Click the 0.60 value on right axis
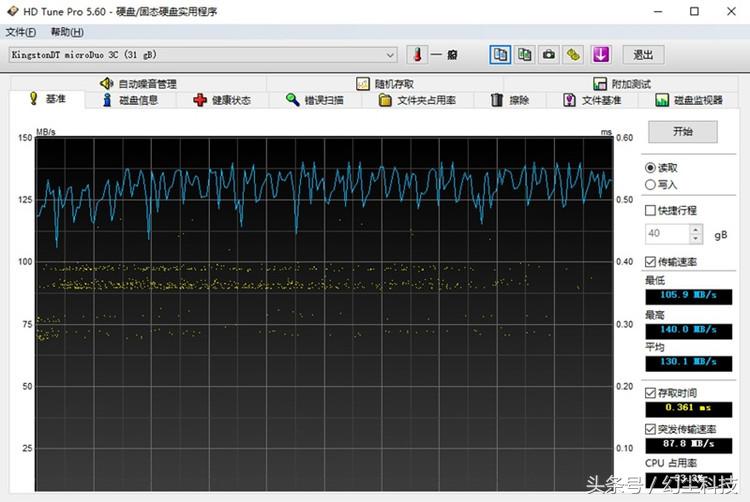750x502 pixels. [625, 138]
